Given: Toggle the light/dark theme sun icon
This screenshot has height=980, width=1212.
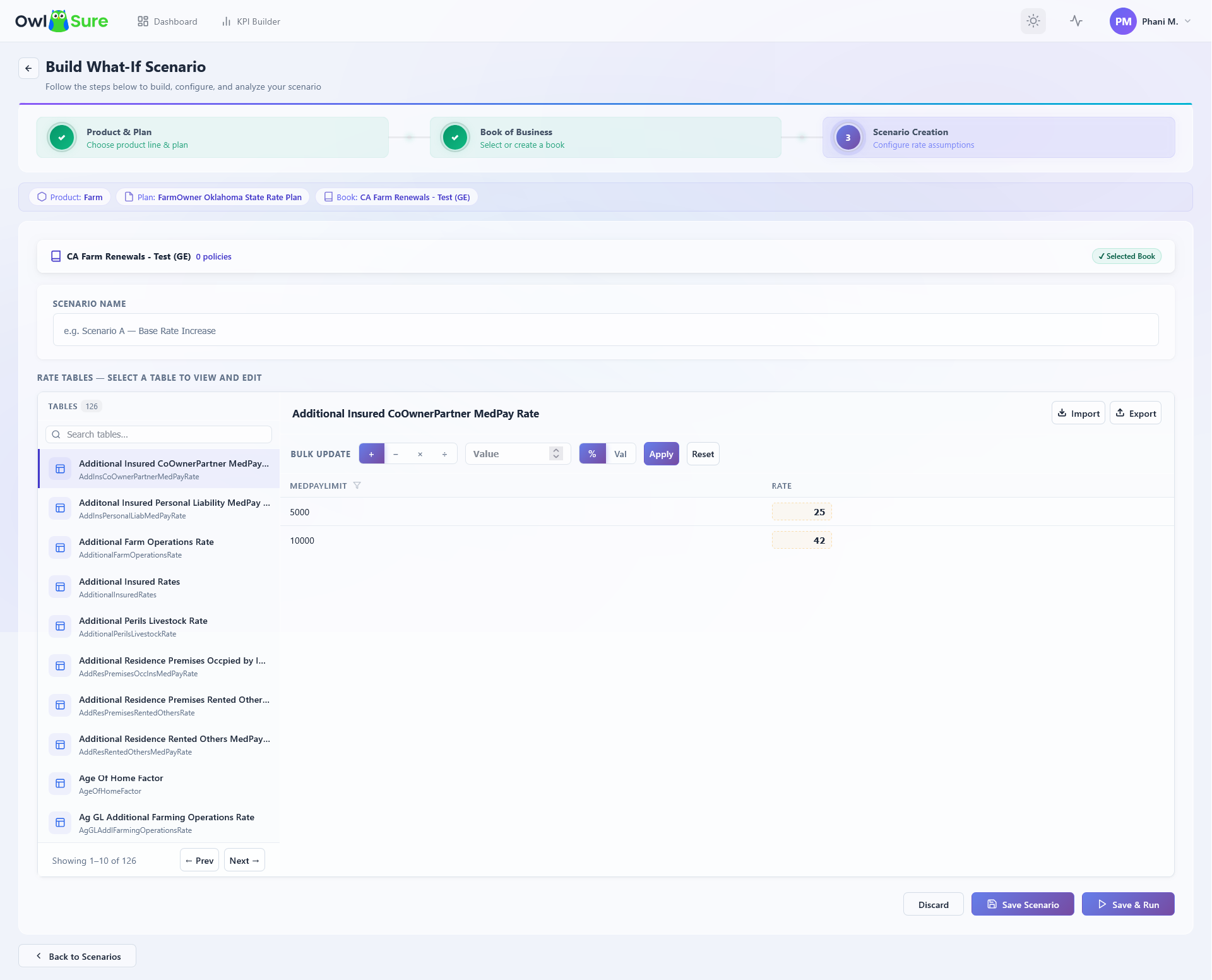Looking at the screenshot, I should point(1033,21).
